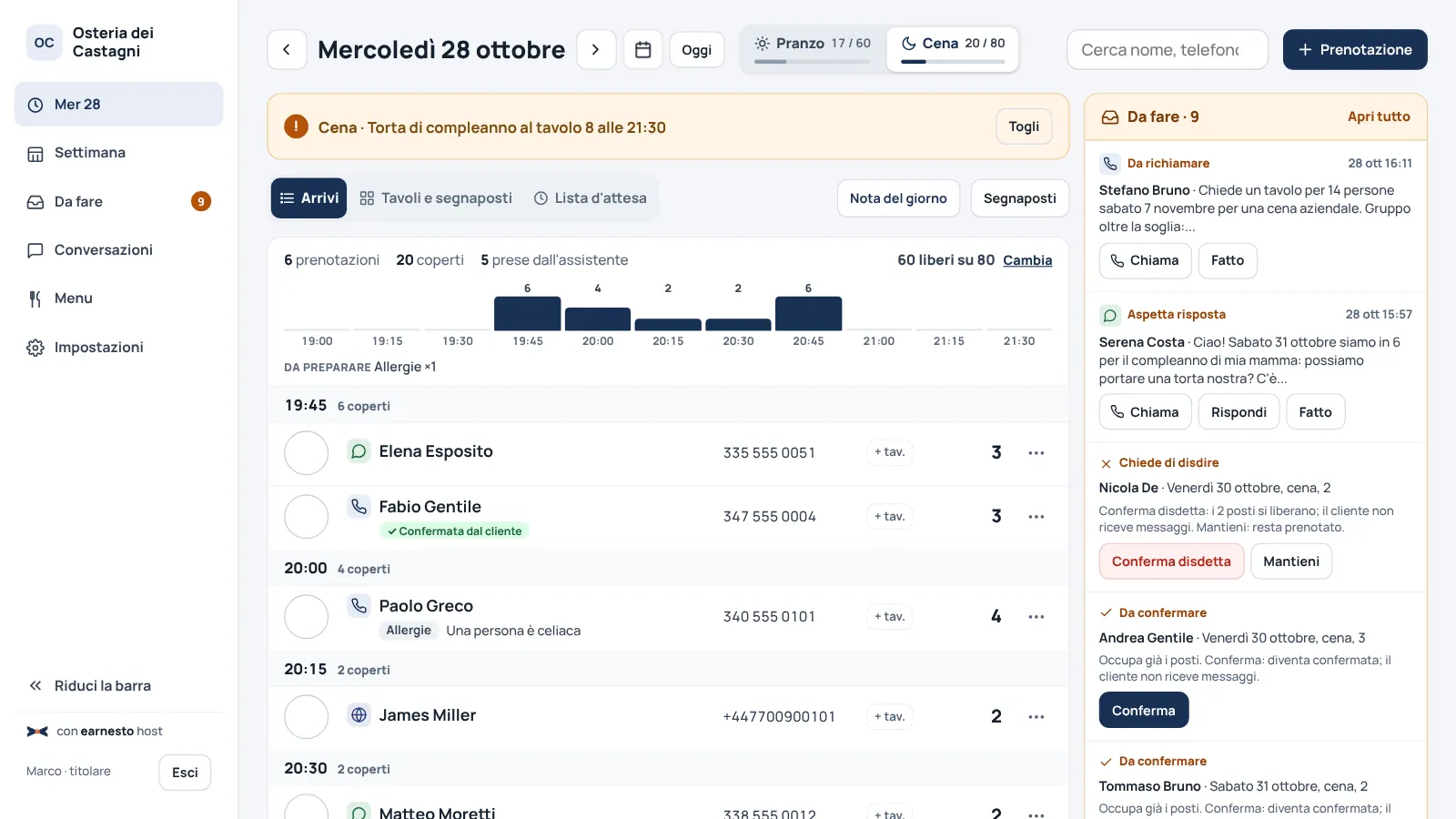
Task: Click the earnesto host logo
Action: point(37,732)
